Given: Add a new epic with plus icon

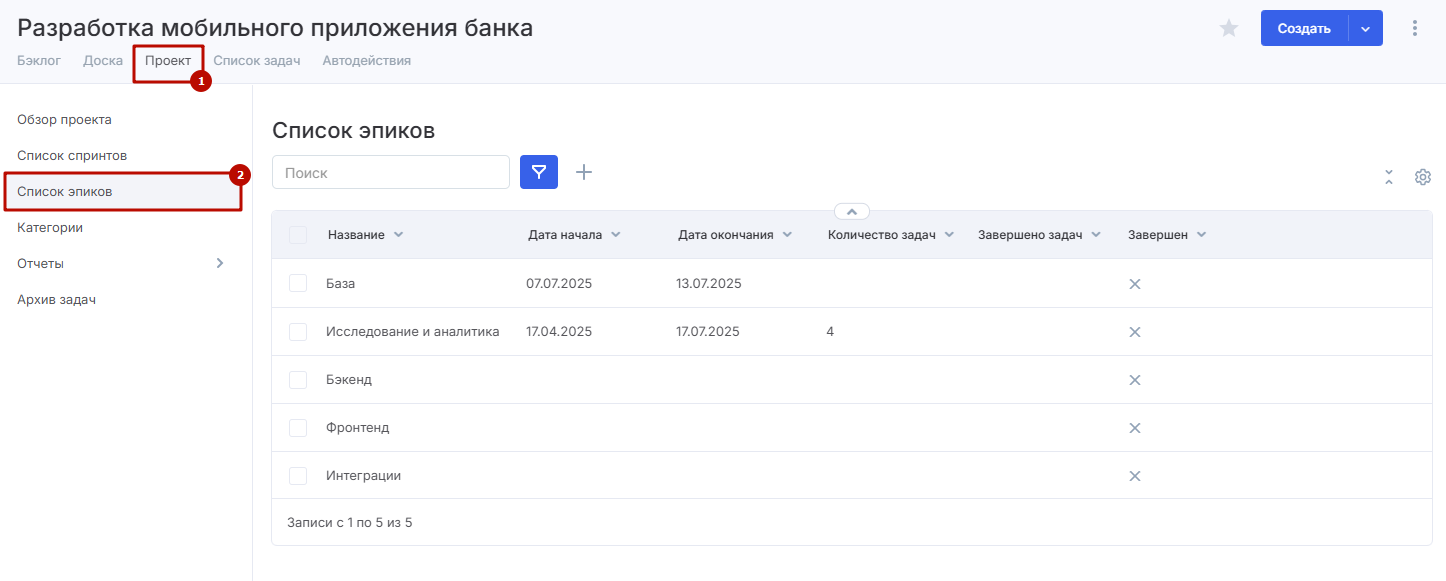Looking at the screenshot, I should 584,172.
